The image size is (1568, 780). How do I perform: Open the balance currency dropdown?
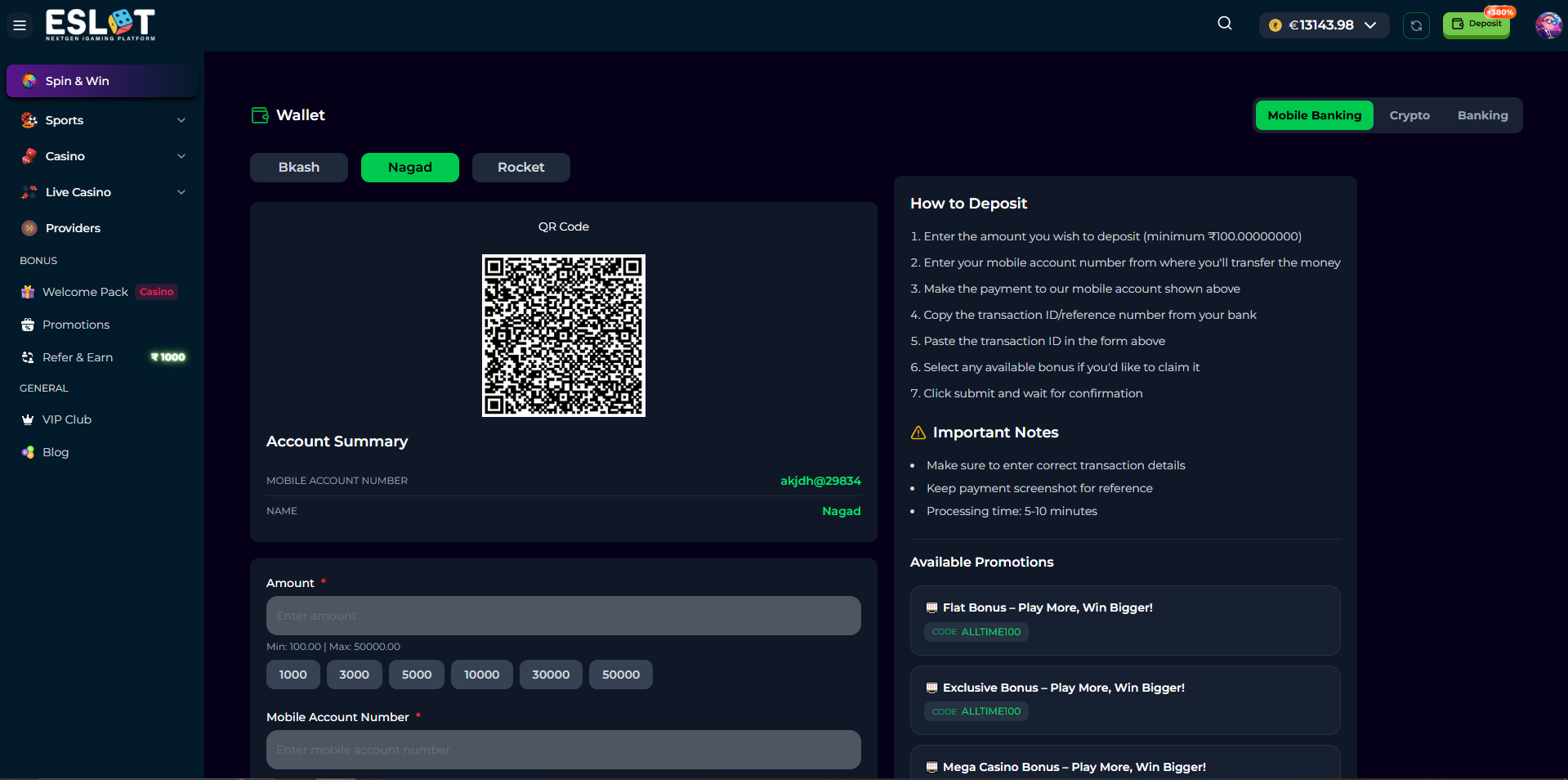tap(1324, 25)
